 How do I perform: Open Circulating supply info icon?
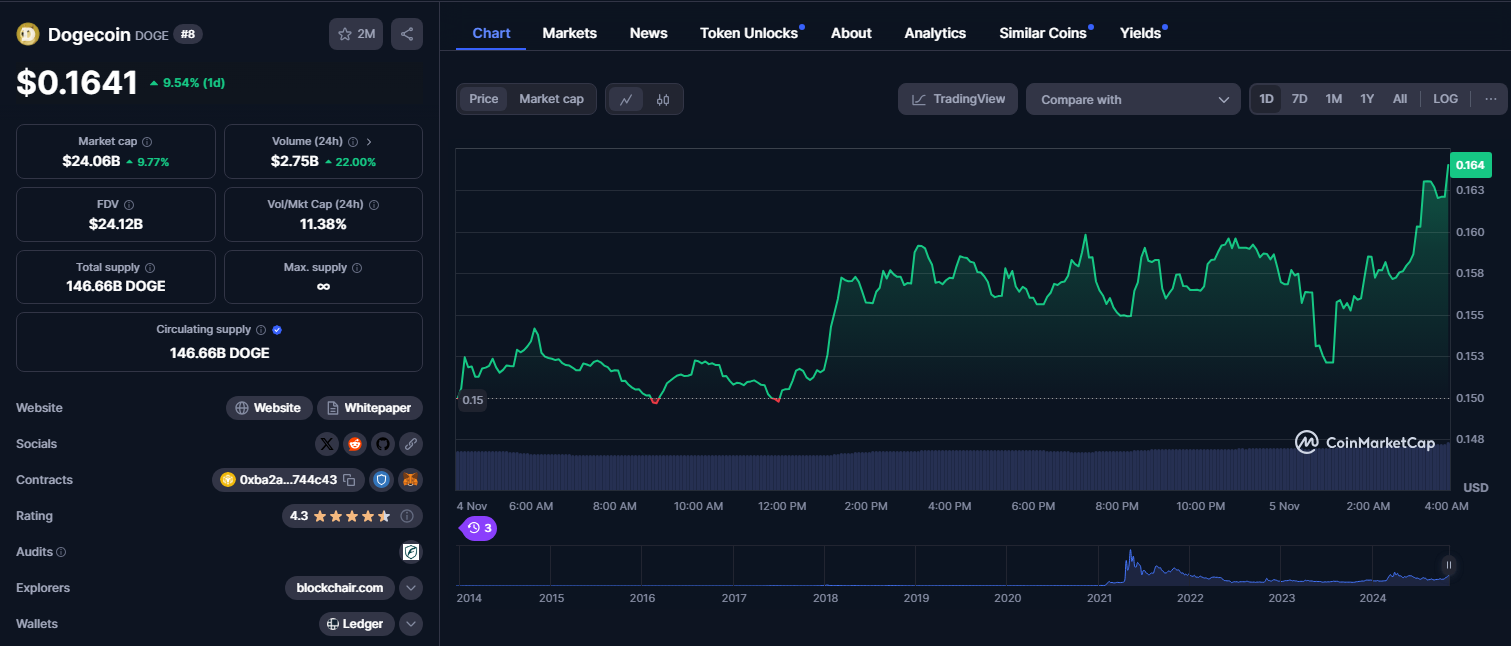click(261, 330)
